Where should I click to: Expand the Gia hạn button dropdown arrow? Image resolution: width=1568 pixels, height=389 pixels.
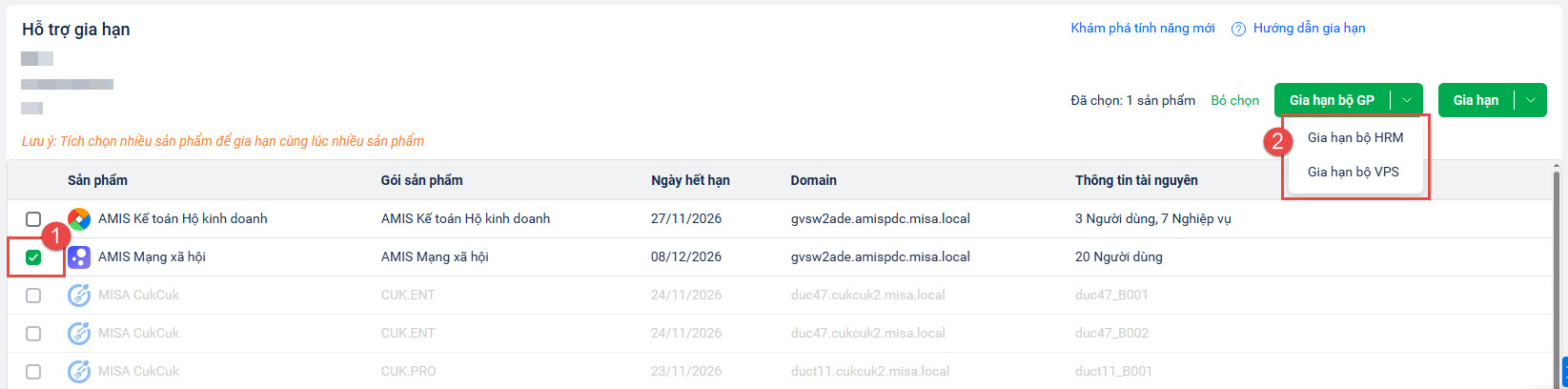[x=1531, y=100]
